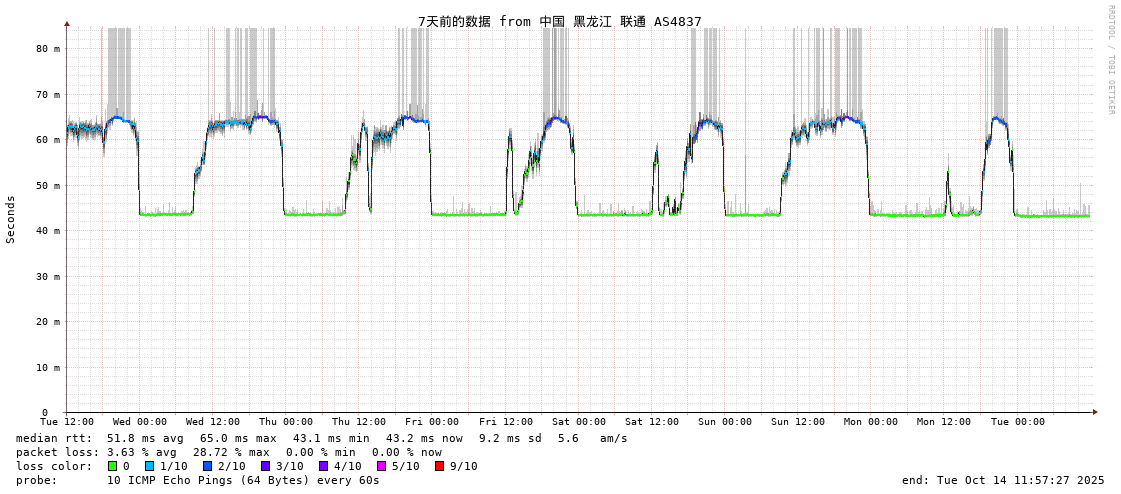
Task: Select the Sat 00:00 time axis label
Action: 579,422
